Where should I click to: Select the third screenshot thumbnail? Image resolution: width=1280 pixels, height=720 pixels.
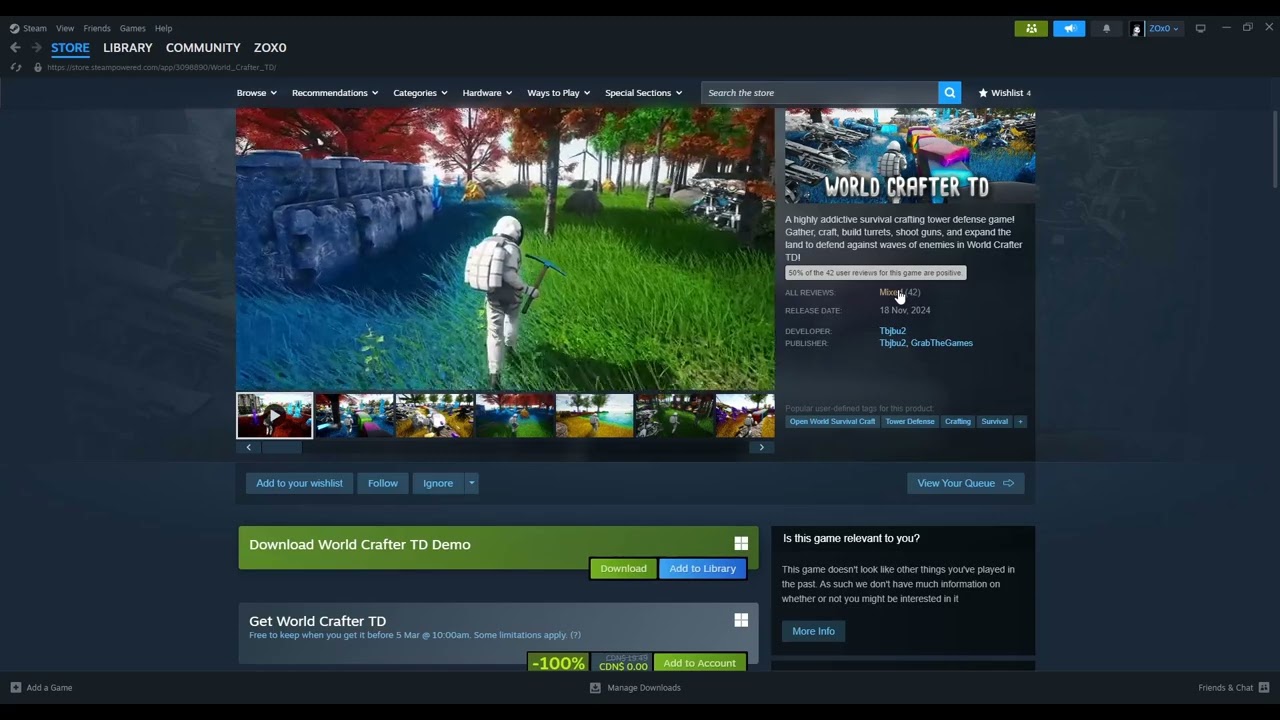click(434, 415)
